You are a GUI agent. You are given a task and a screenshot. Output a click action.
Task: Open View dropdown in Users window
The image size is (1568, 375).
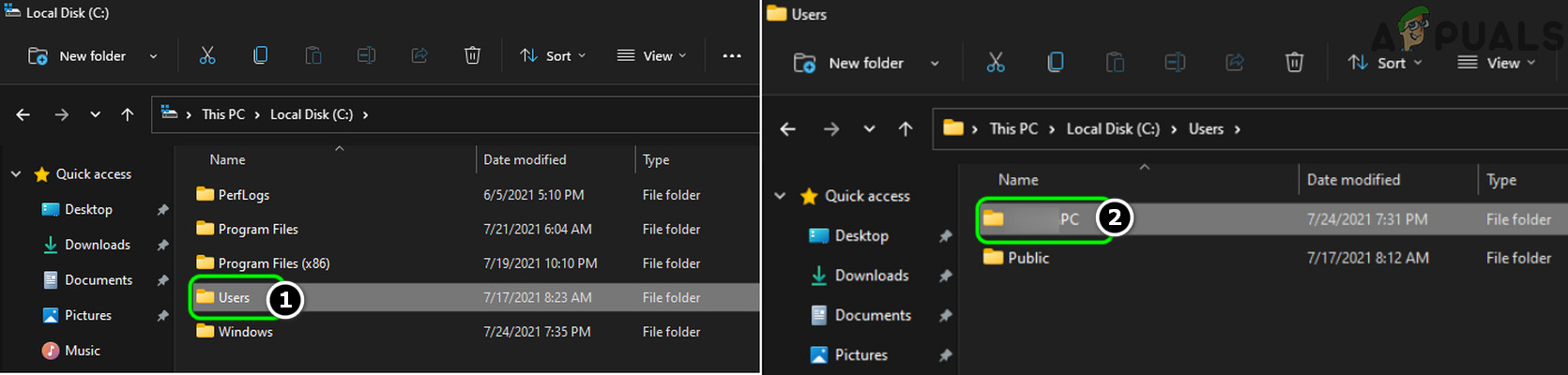1497,63
